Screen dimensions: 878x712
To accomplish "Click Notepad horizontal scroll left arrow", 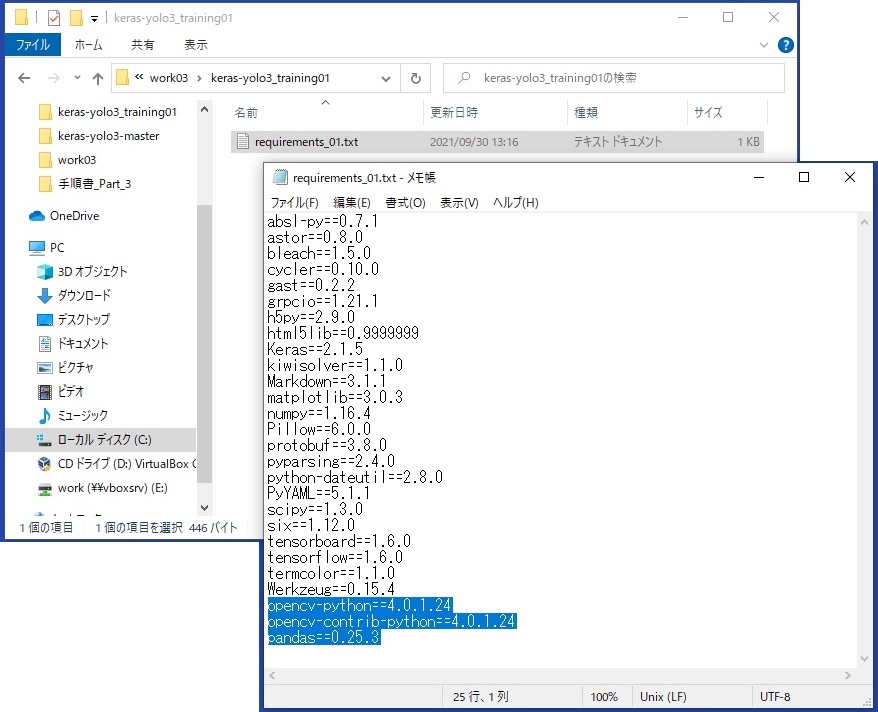I will [272, 676].
